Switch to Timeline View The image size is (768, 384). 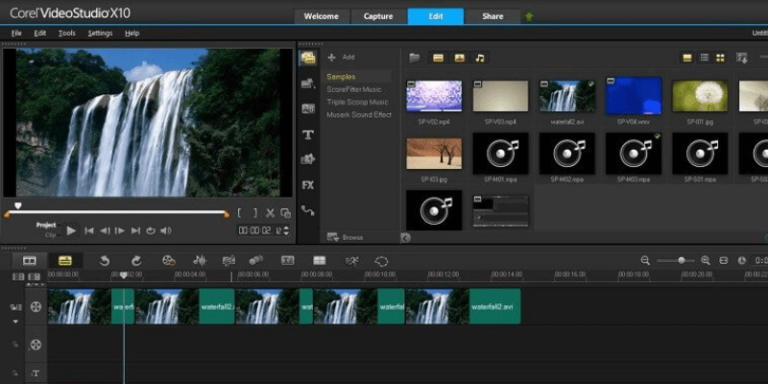pos(65,261)
